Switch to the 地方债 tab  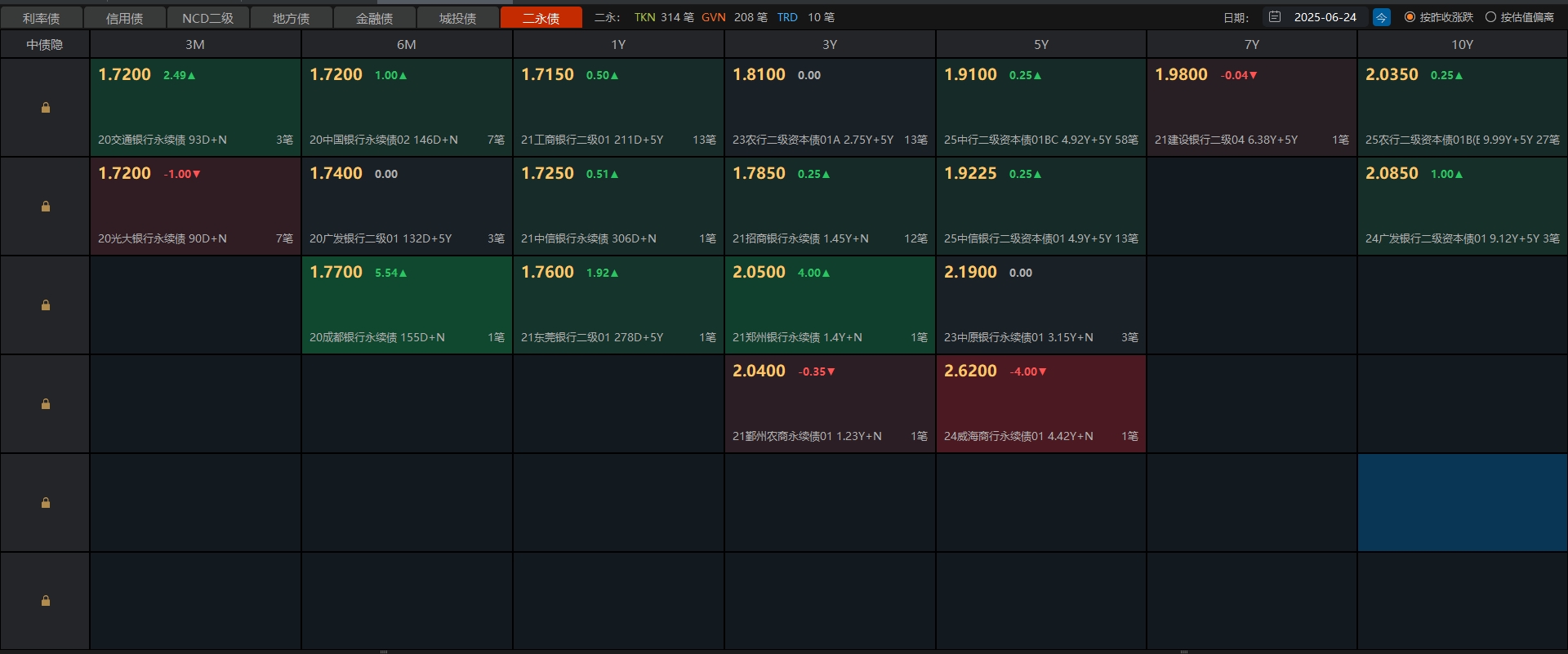point(292,18)
